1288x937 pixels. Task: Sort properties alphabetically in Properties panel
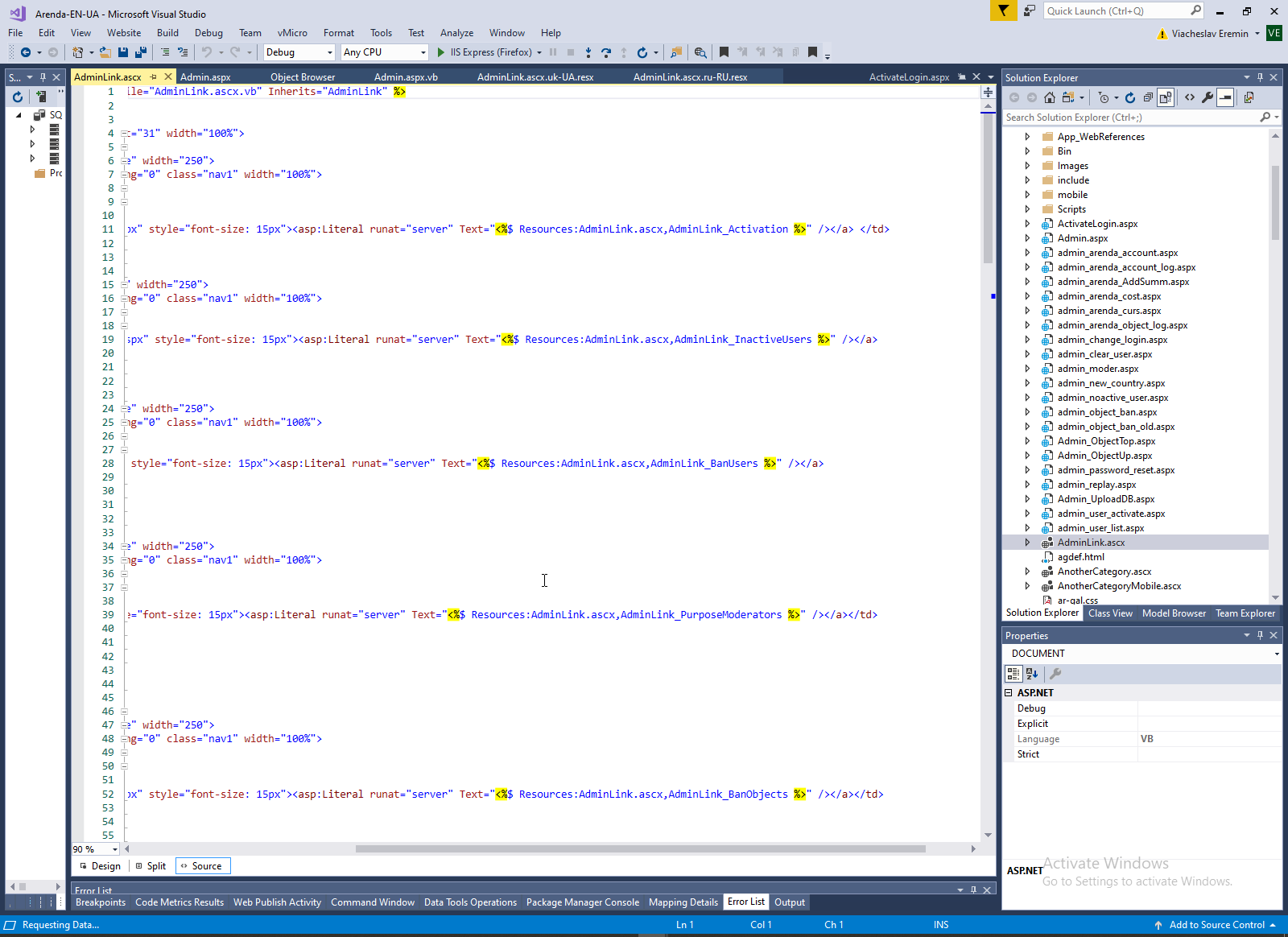(x=1032, y=674)
